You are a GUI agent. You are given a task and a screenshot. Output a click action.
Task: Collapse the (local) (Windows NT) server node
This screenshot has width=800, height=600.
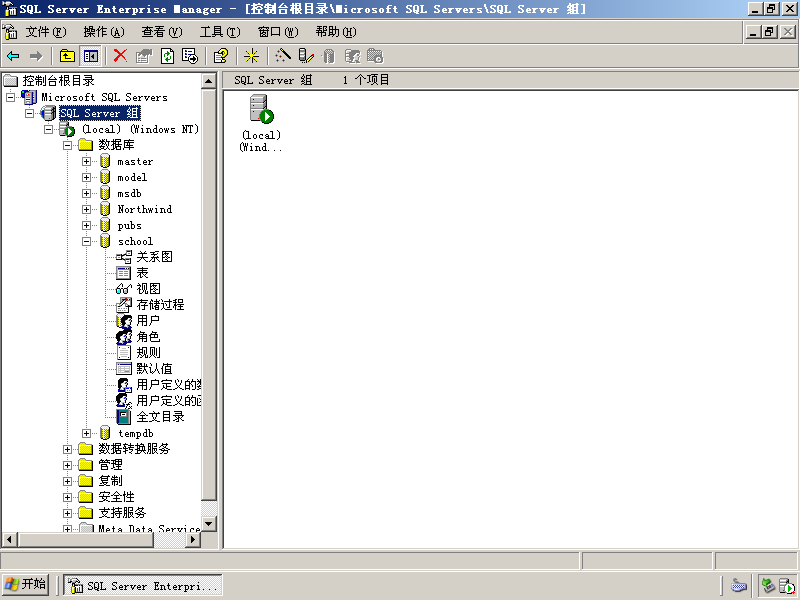(48, 129)
